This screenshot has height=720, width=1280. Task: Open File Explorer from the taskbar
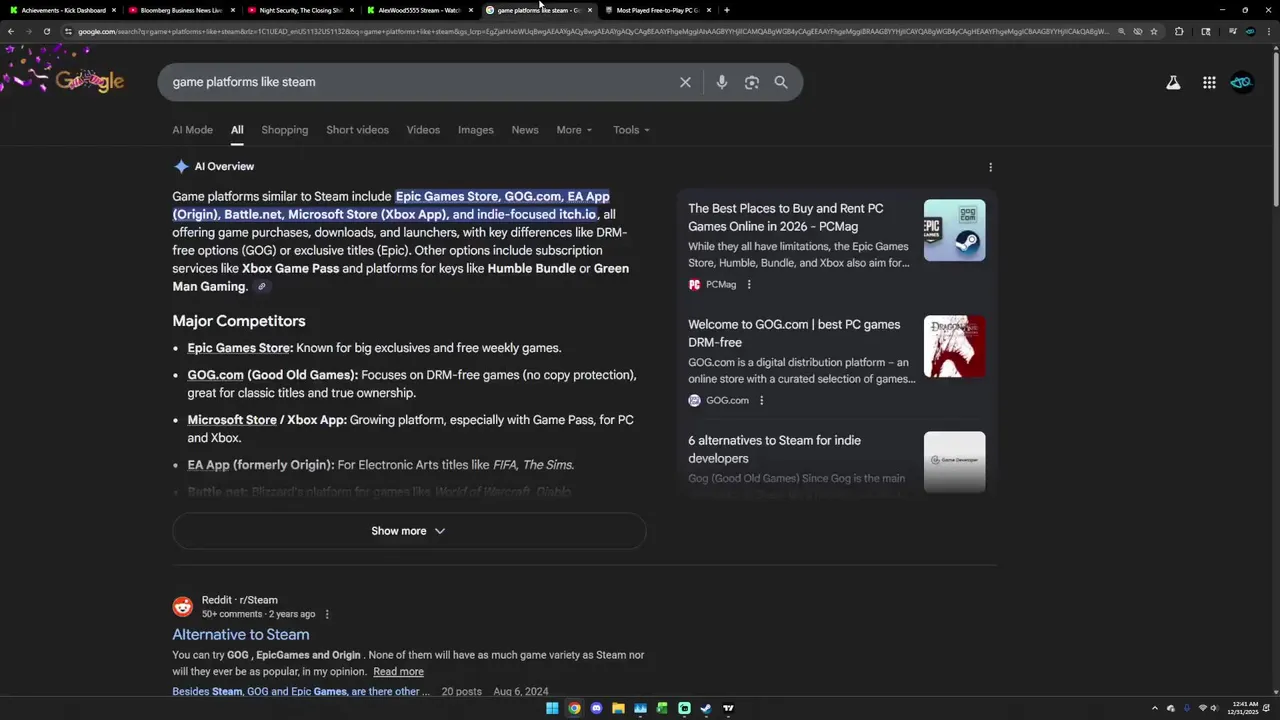(618, 708)
